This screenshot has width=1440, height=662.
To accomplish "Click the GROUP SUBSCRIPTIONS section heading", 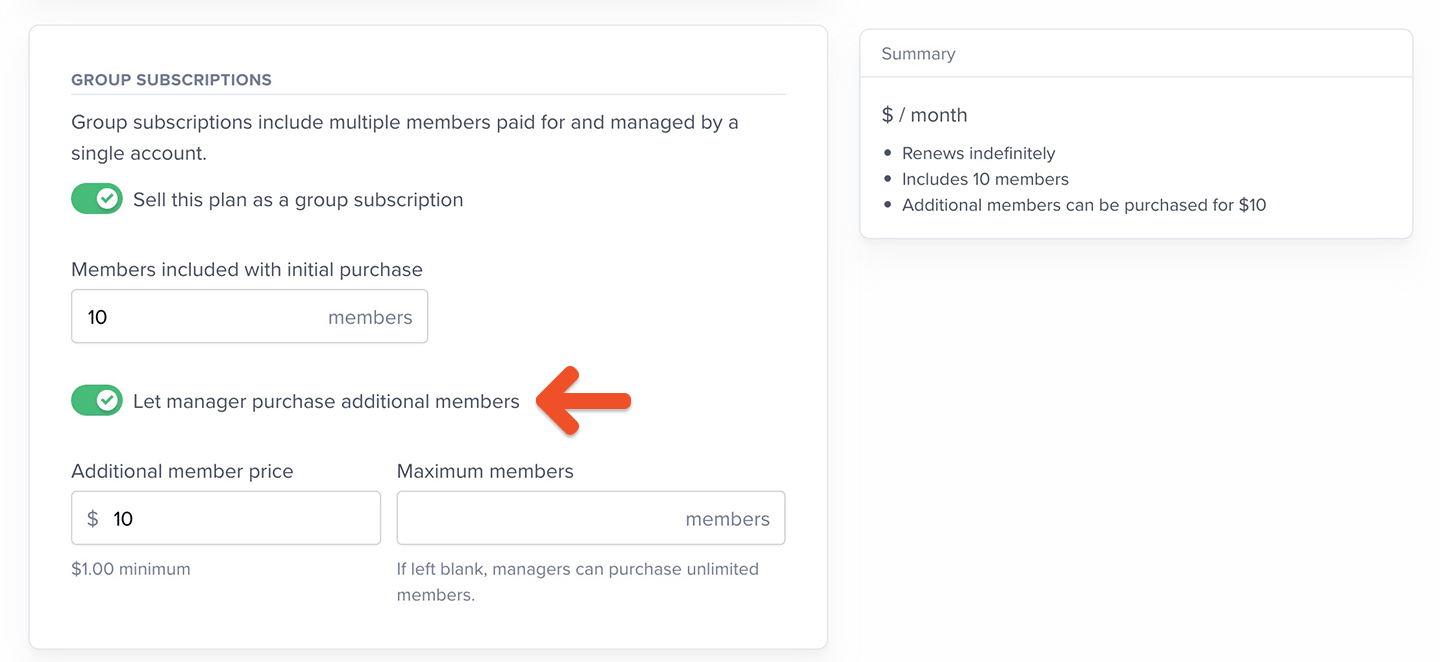I will 171,80.
